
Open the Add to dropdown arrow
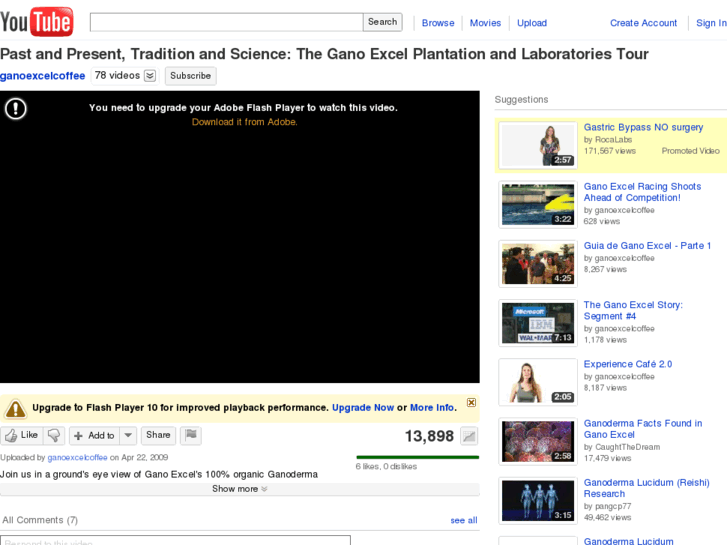(x=128, y=435)
